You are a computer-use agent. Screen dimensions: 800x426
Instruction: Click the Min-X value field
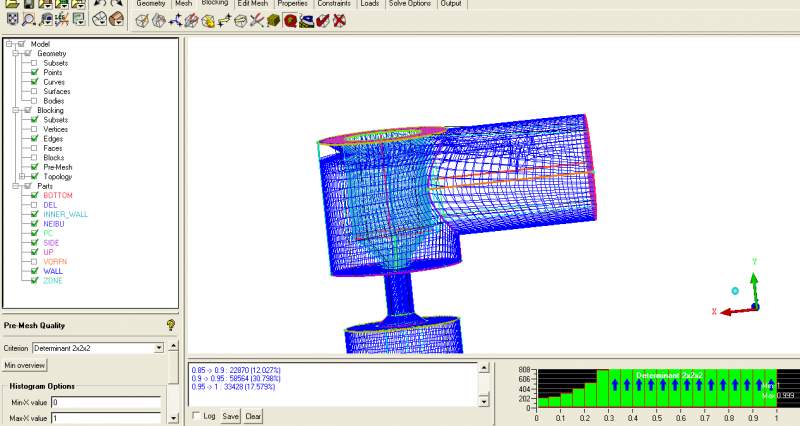click(x=106, y=403)
